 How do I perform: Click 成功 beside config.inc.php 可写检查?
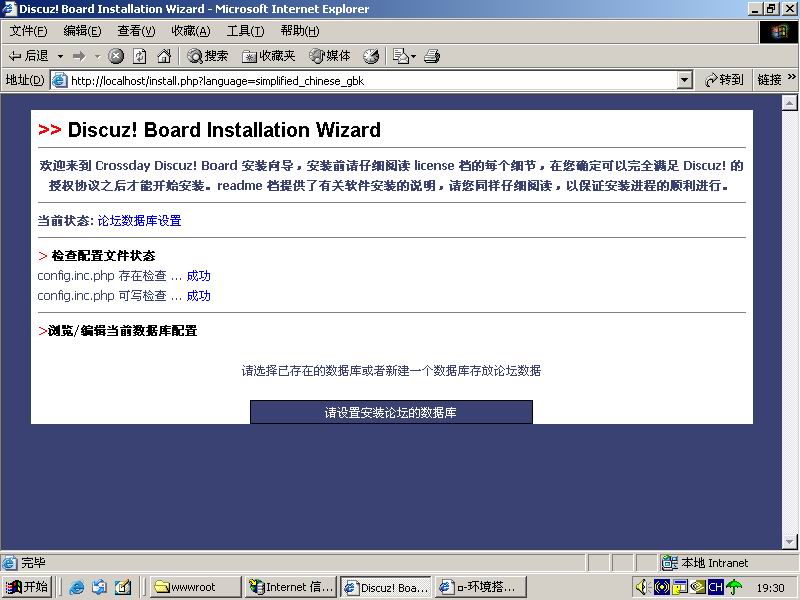tap(198, 296)
